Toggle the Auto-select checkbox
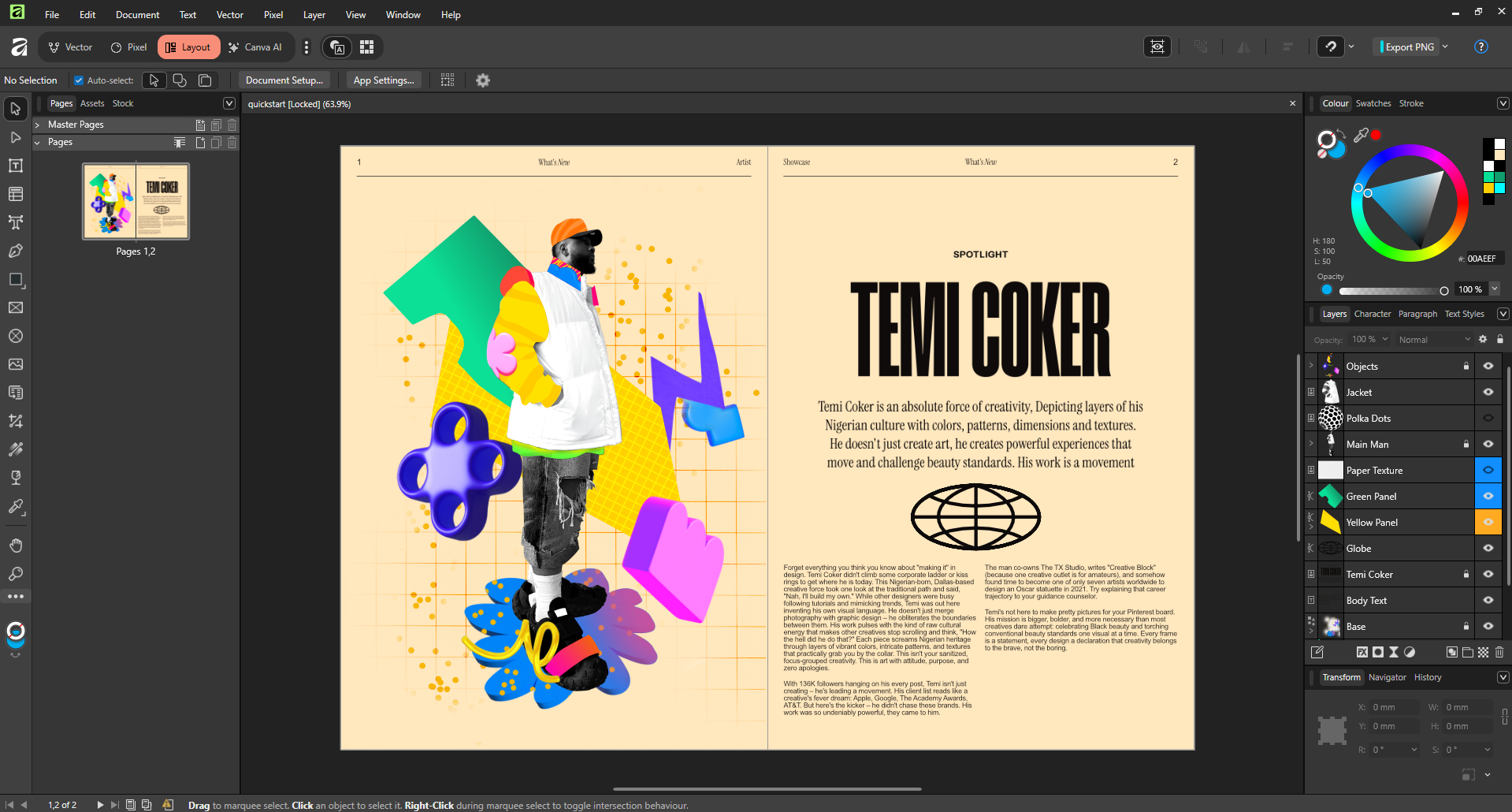1512x812 pixels. click(x=79, y=80)
